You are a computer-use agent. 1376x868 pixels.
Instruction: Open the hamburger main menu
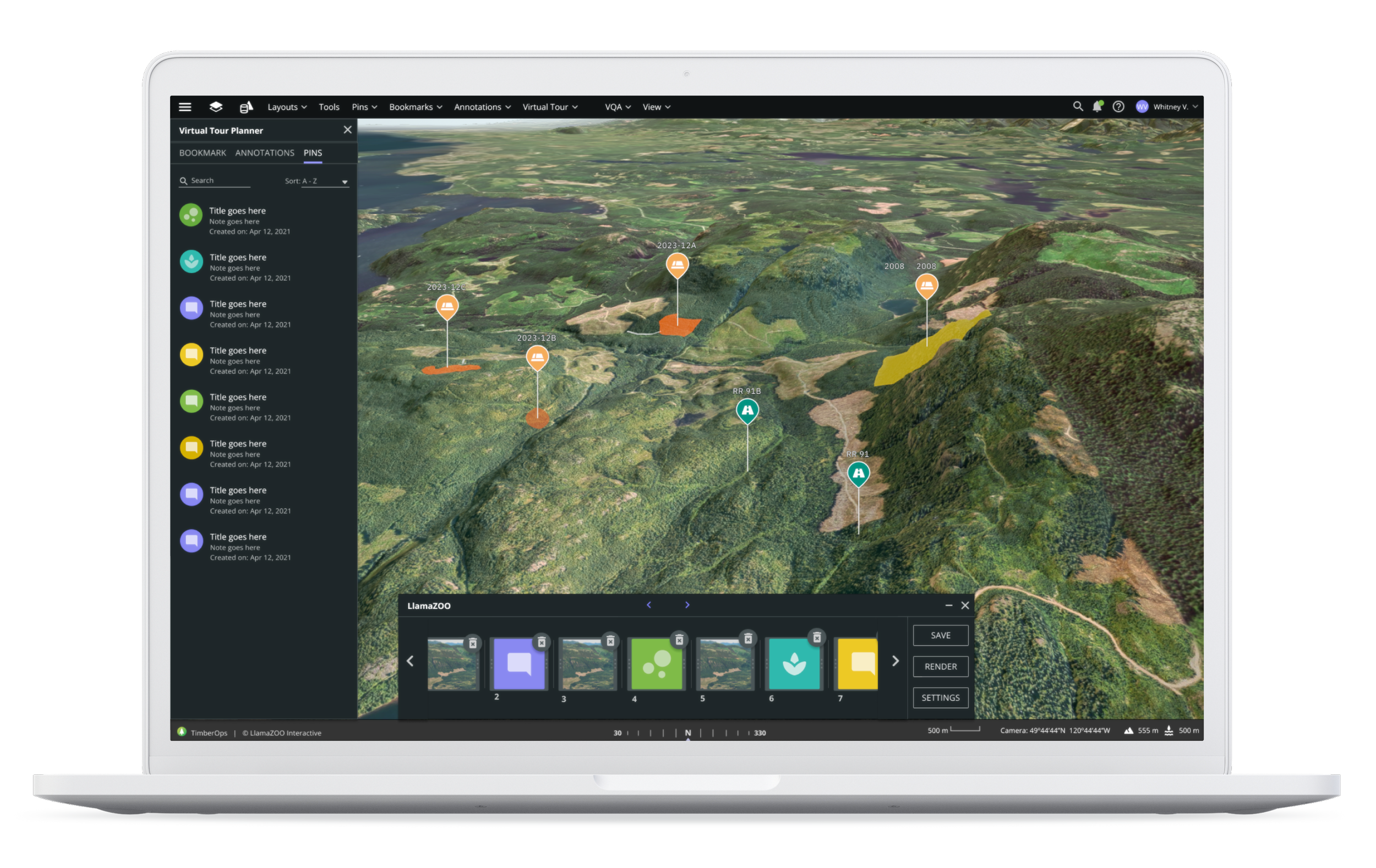tap(184, 107)
